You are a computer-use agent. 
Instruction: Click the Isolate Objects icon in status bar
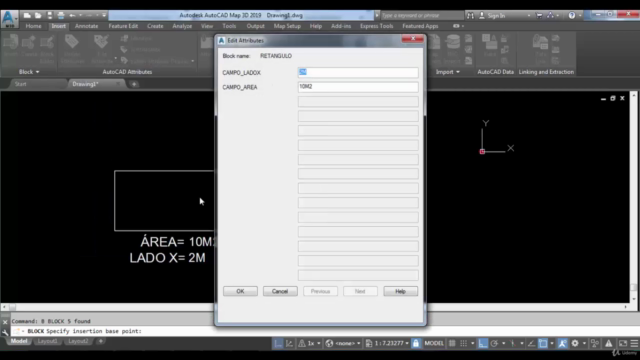595,344
